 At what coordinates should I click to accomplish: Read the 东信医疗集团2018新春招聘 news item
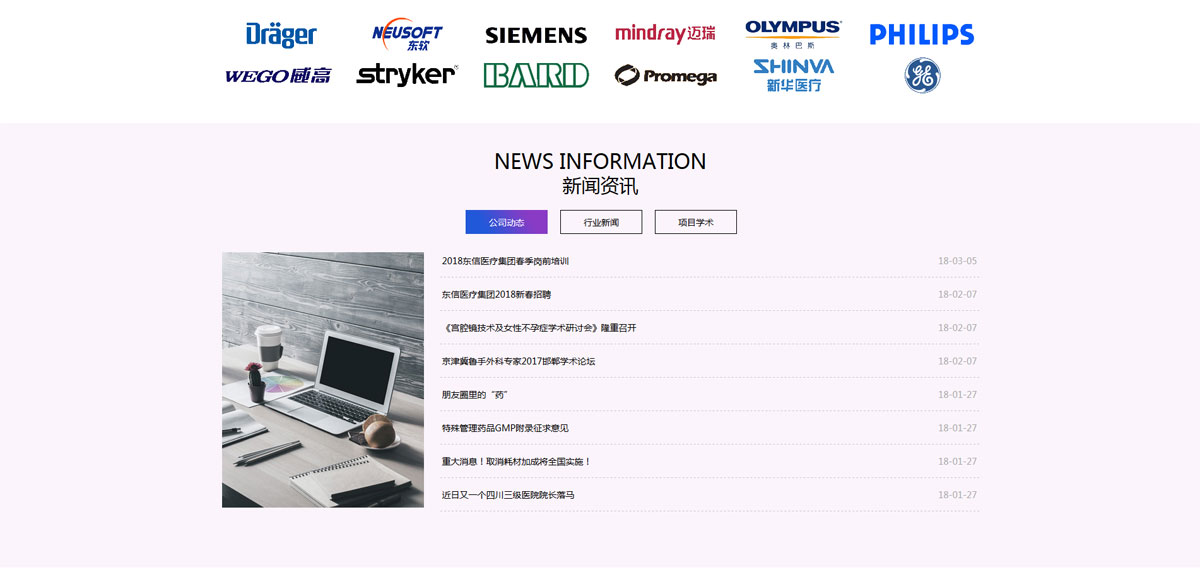coord(496,295)
